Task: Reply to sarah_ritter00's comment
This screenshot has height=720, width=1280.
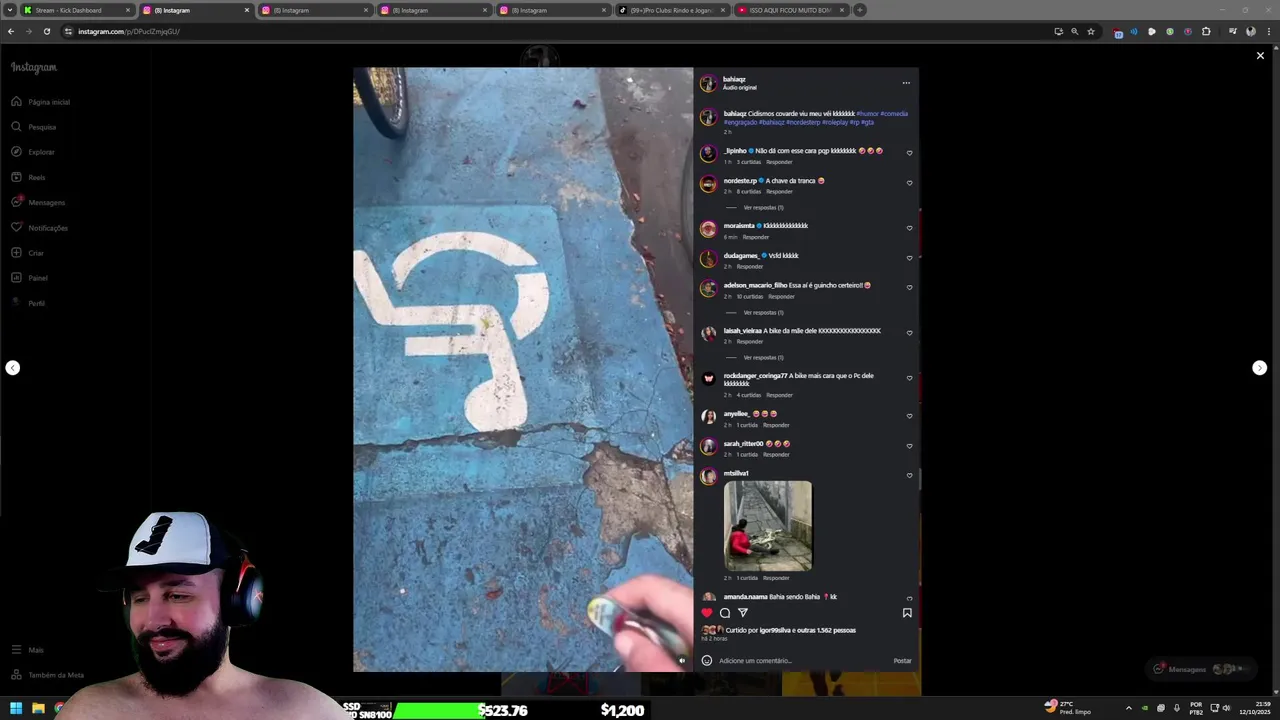Action: click(776, 455)
